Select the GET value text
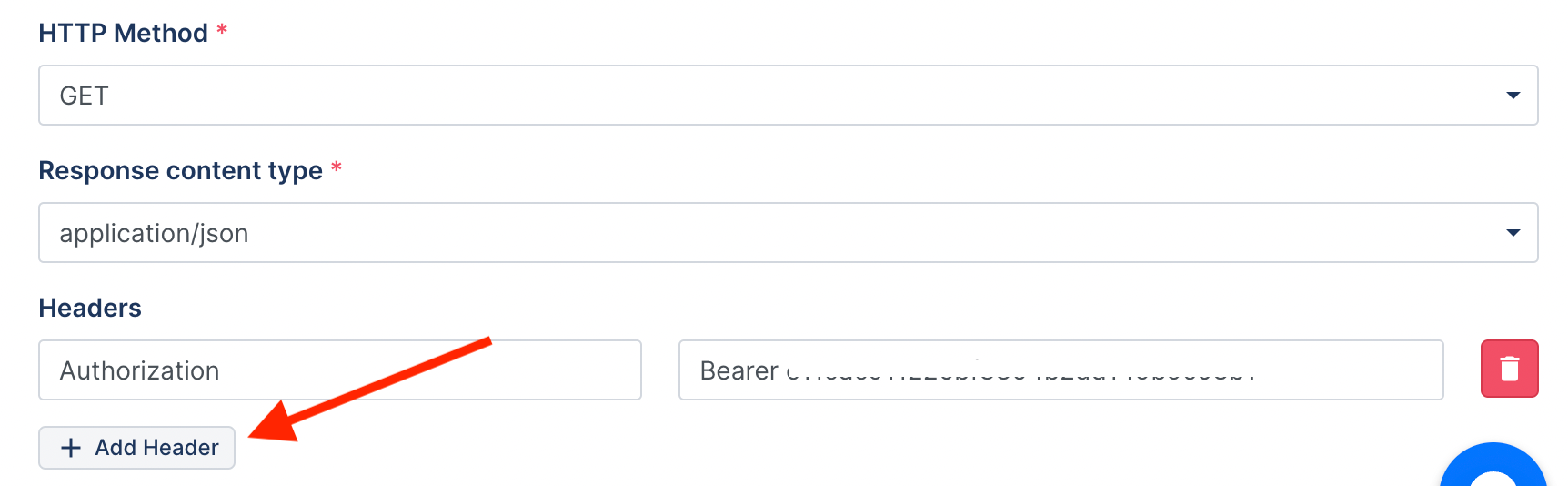 coord(84,96)
